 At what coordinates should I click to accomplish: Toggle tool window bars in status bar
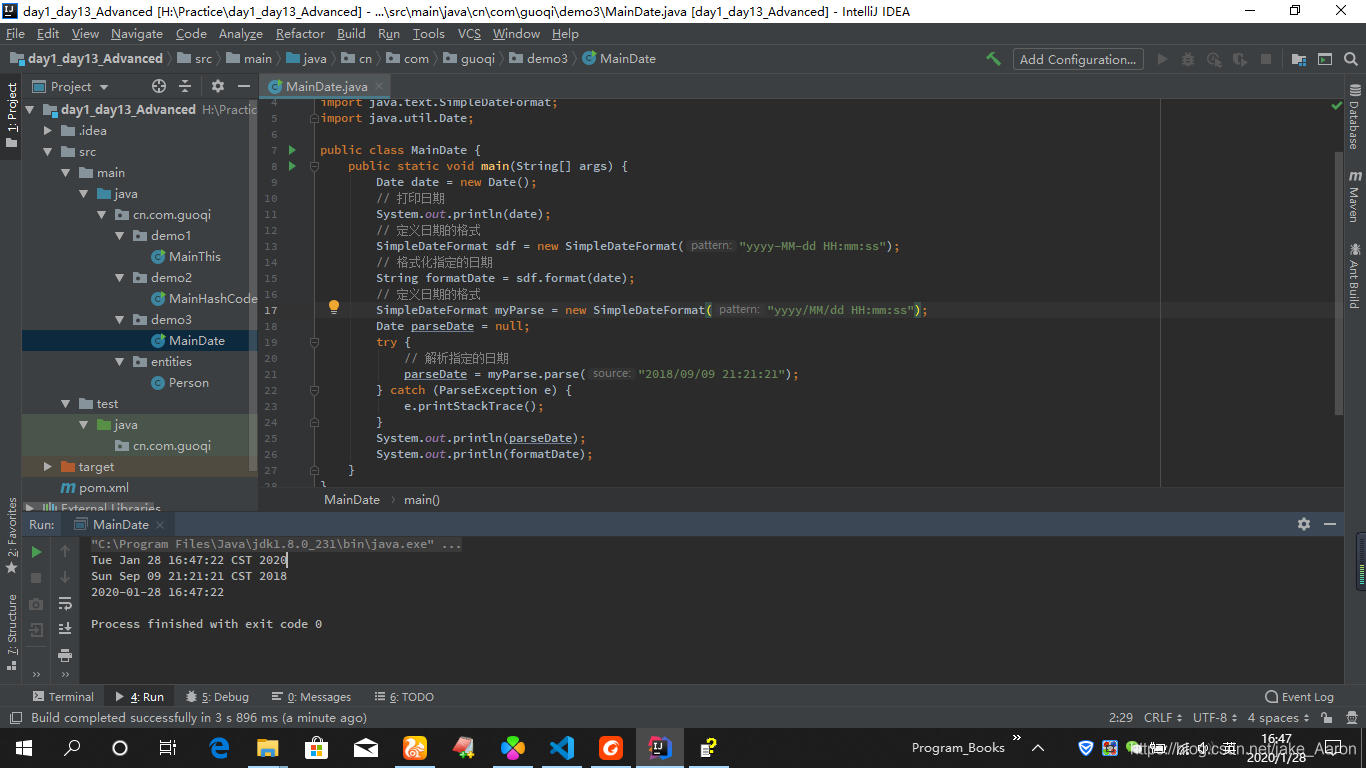(x=15, y=718)
